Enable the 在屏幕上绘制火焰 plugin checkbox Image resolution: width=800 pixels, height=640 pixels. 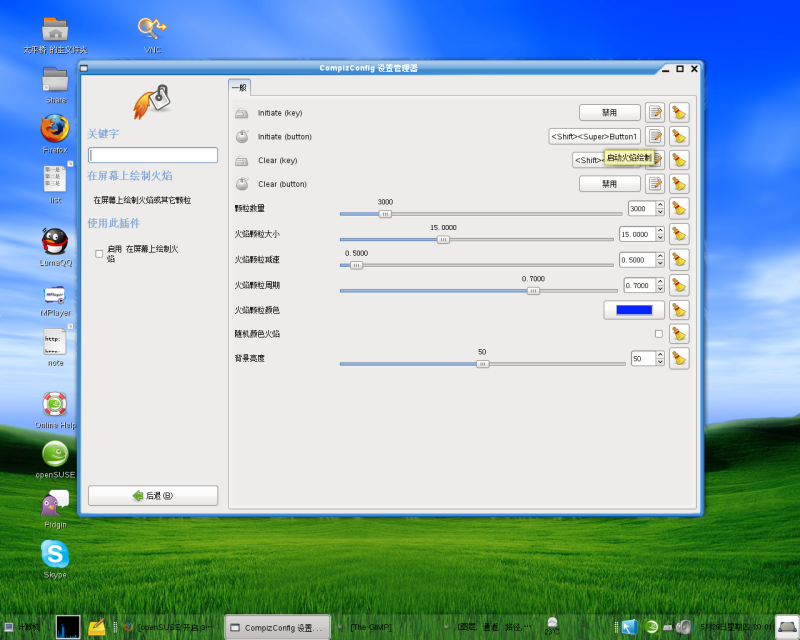click(99, 254)
